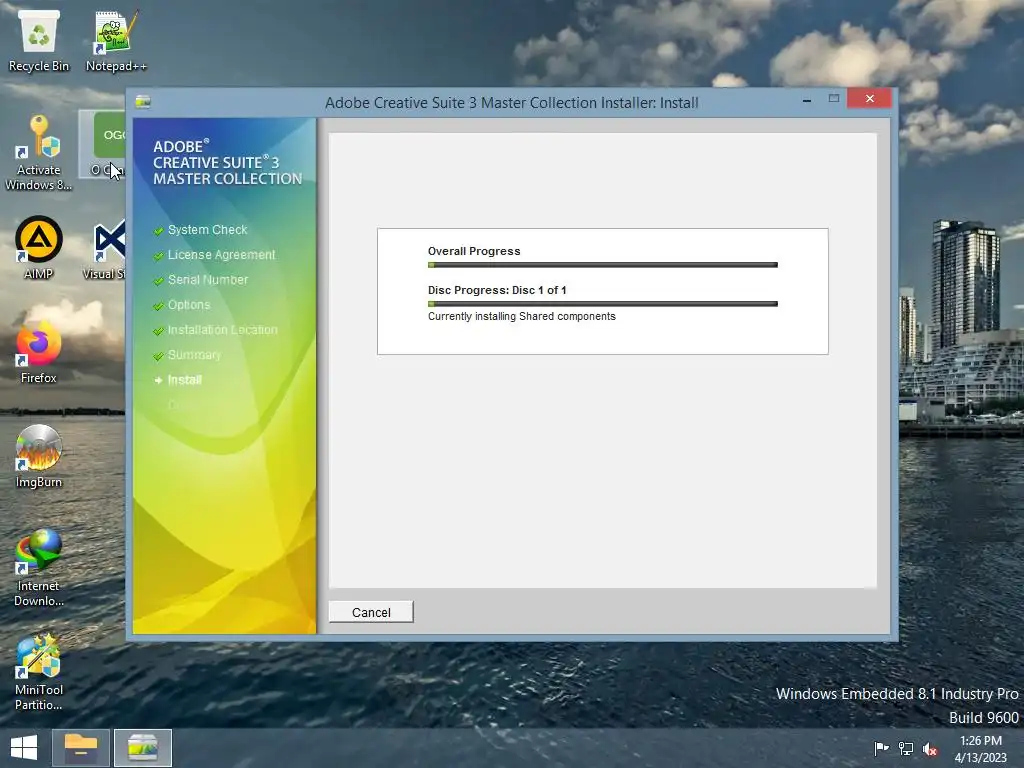Click the Disc Progress bar
Screen dimensions: 1024x768
603,304
